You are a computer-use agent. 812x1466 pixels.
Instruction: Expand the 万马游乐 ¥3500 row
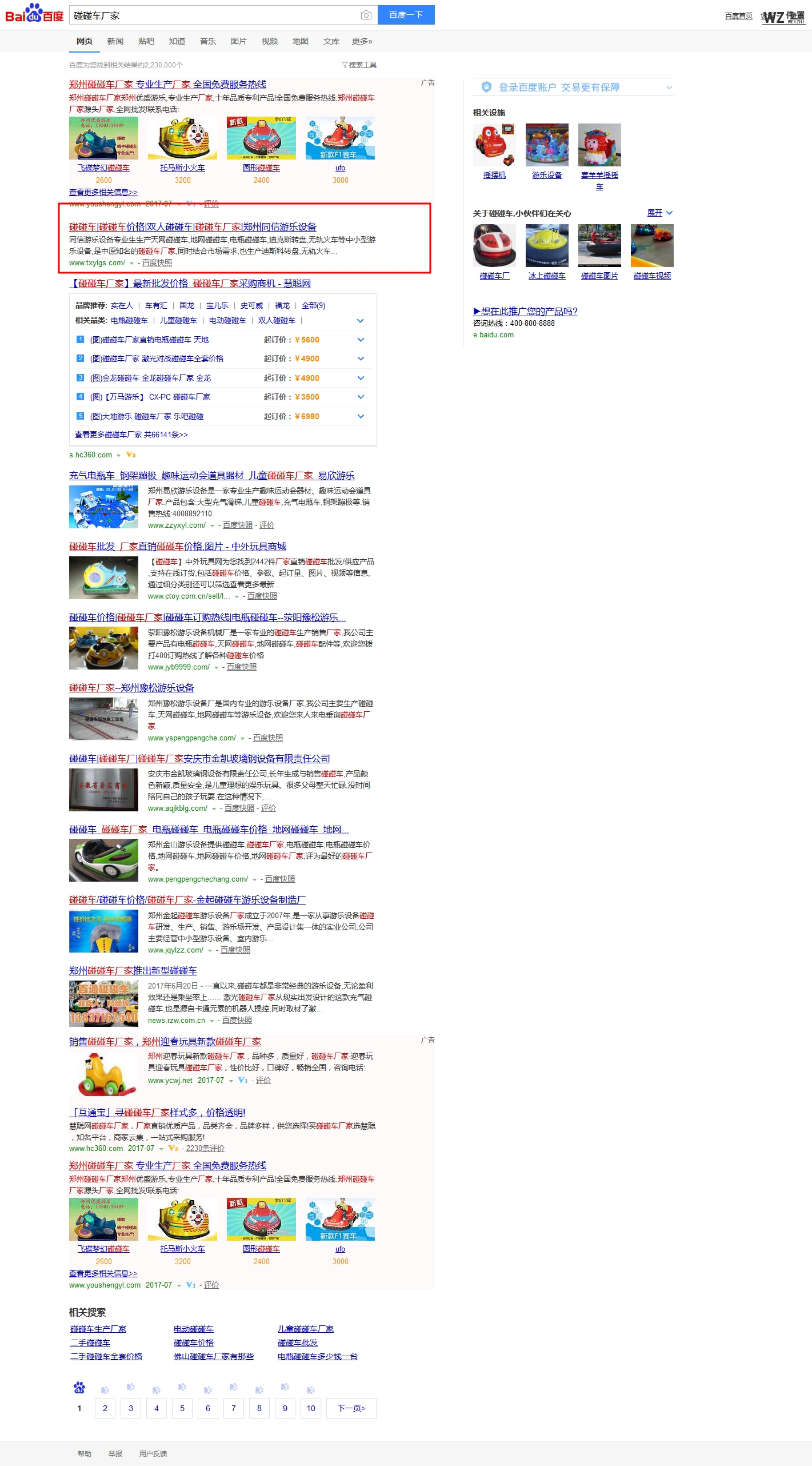(x=361, y=397)
